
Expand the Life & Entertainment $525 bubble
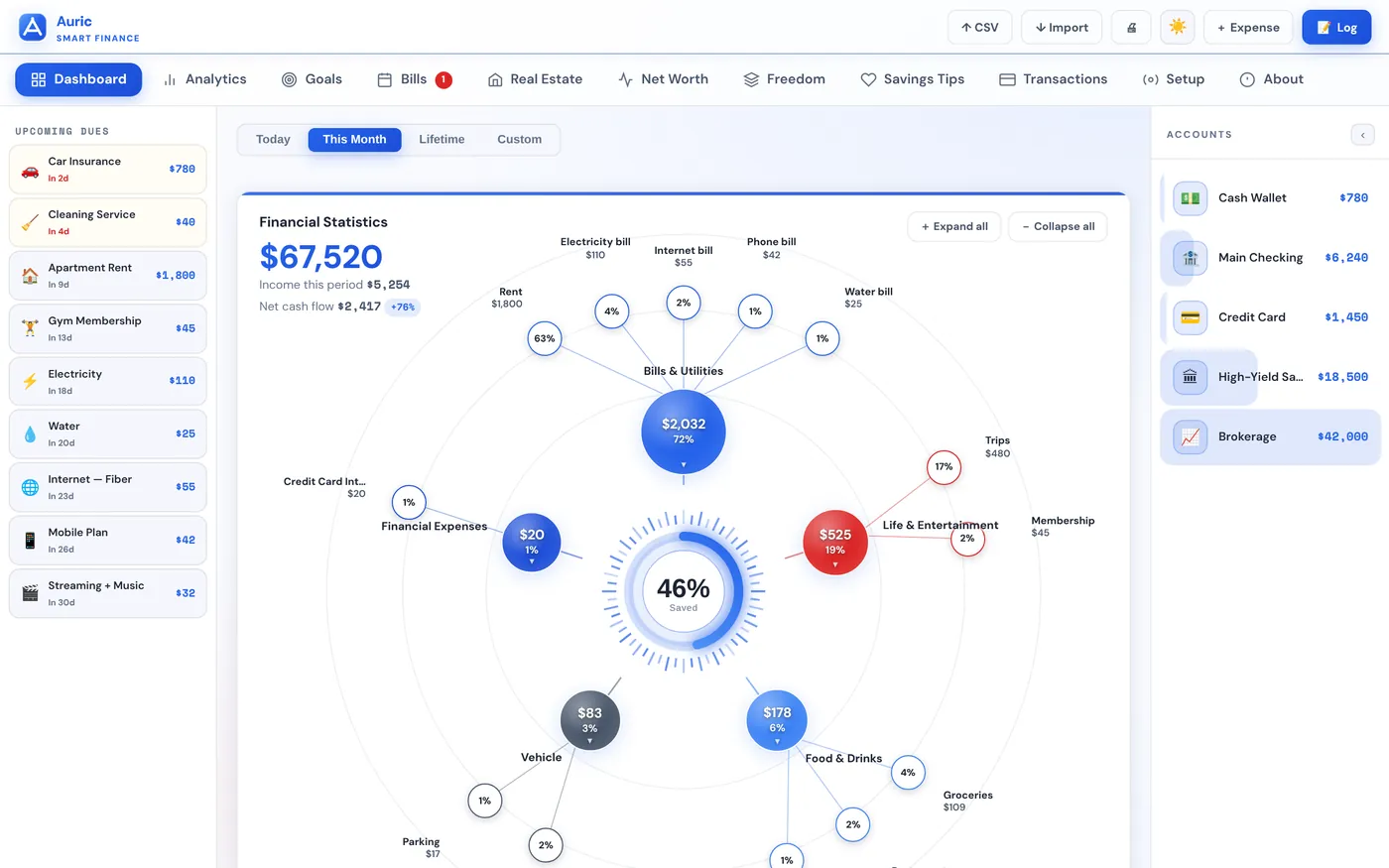click(x=835, y=543)
